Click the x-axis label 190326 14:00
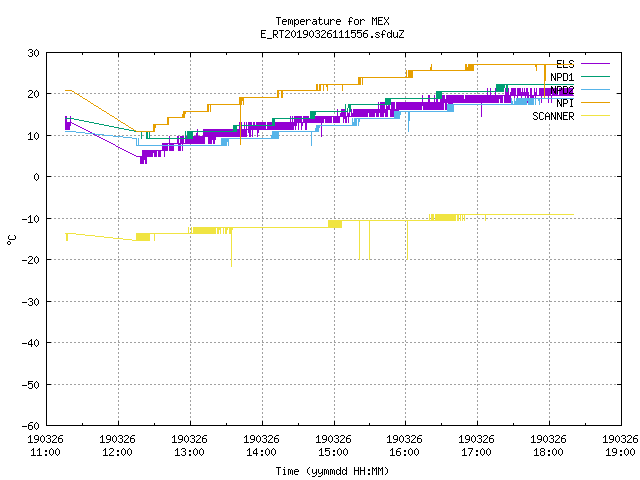The height and width of the screenshot is (480, 640). click(x=261, y=446)
